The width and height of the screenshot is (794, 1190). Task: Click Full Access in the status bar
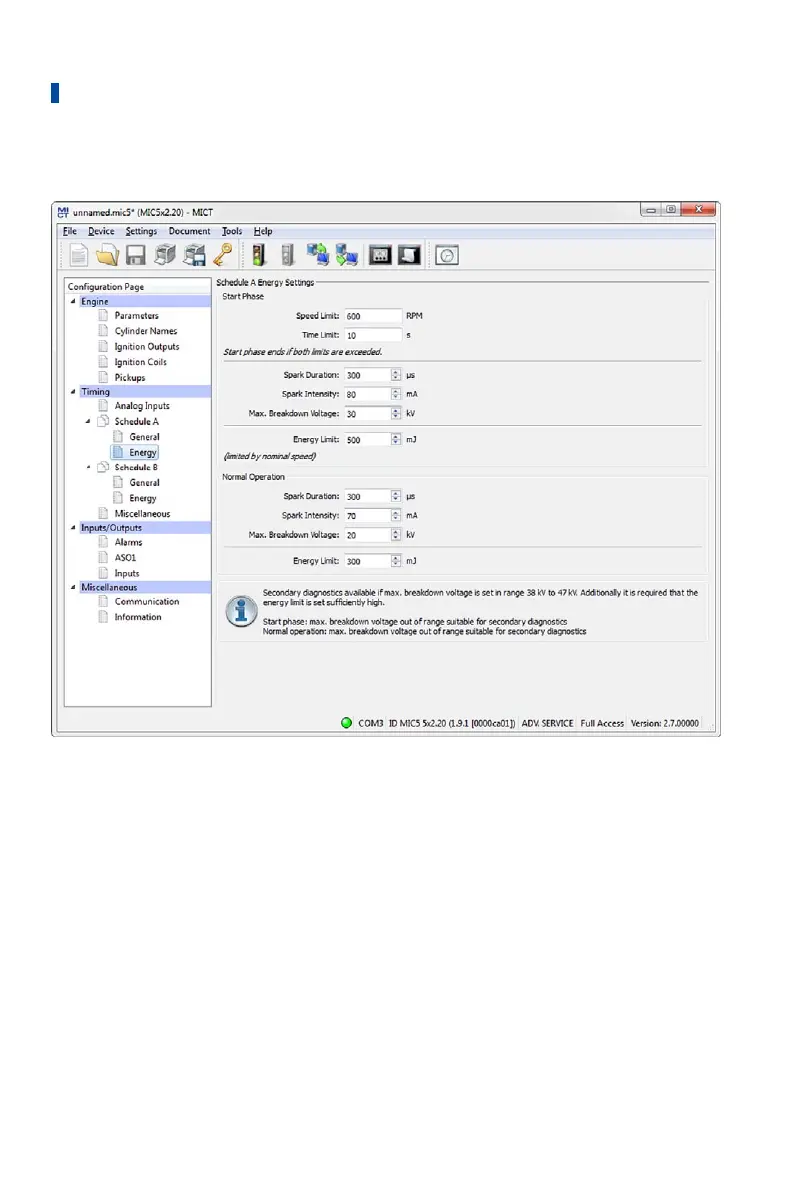pyautogui.click(x=602, y=723)
